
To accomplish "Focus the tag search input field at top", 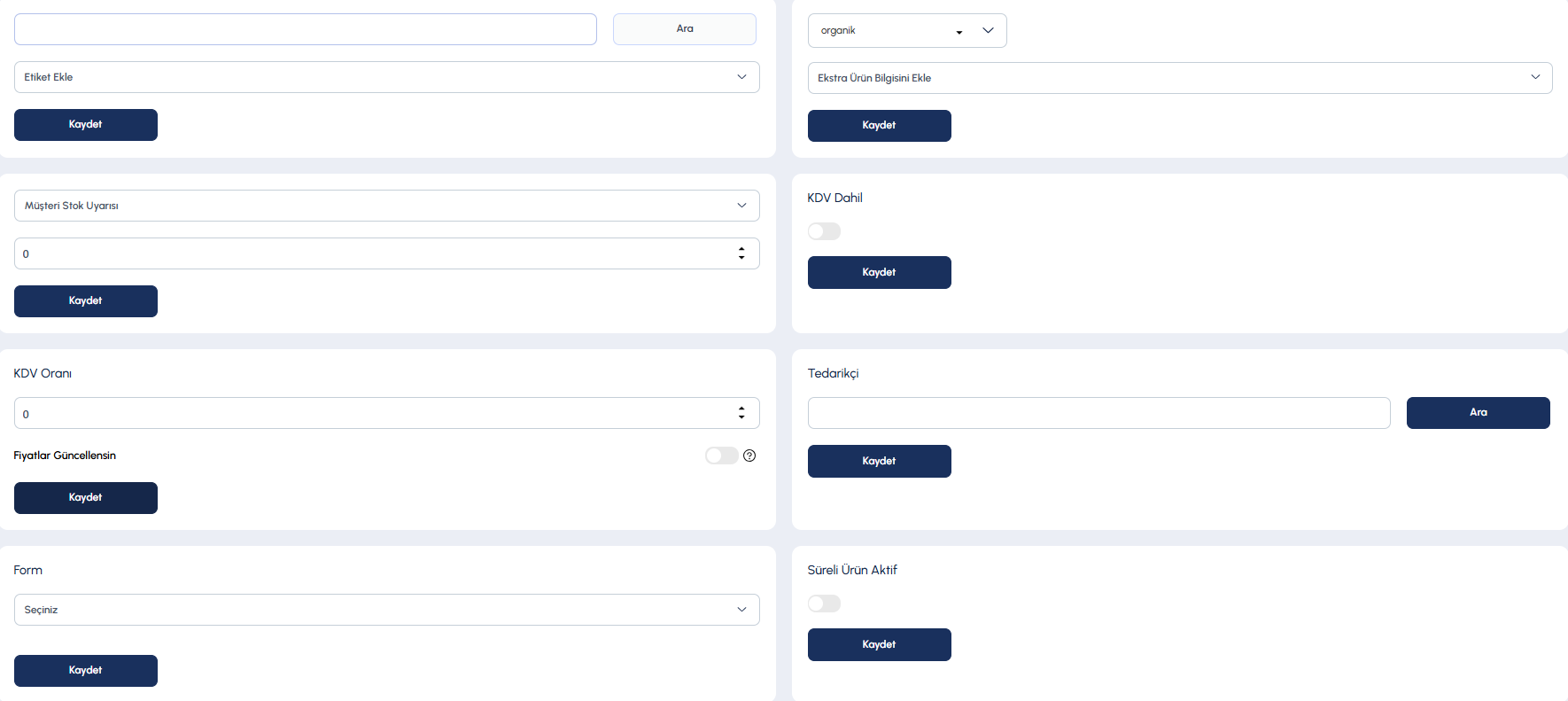I will tap(306, 29).
